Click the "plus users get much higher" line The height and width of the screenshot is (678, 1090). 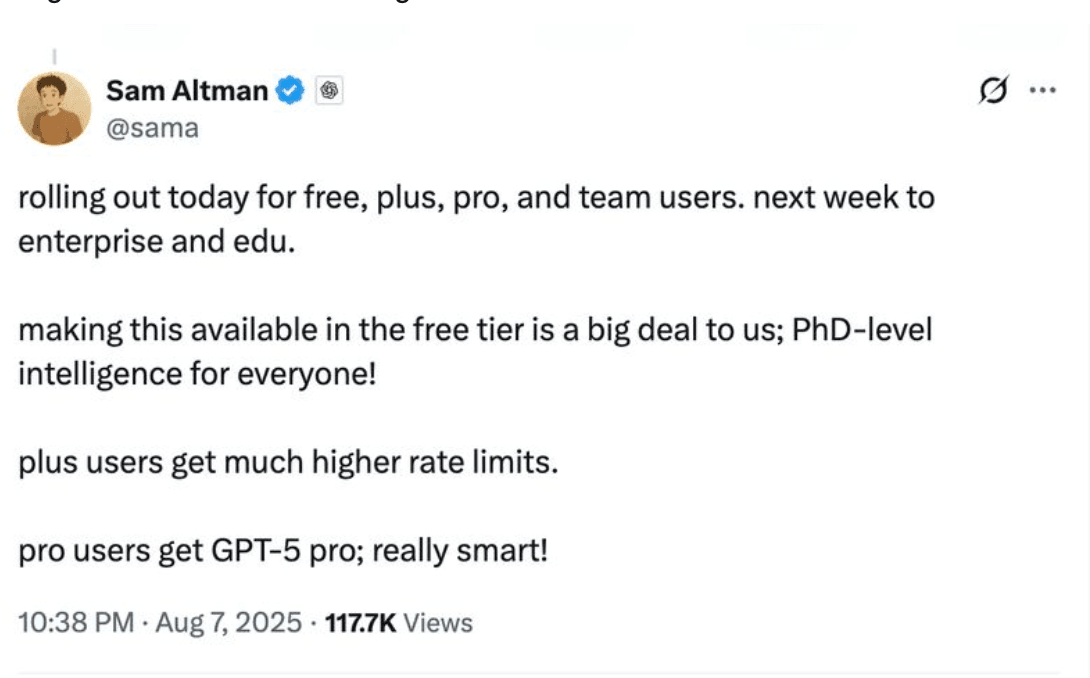coord(287,463)
